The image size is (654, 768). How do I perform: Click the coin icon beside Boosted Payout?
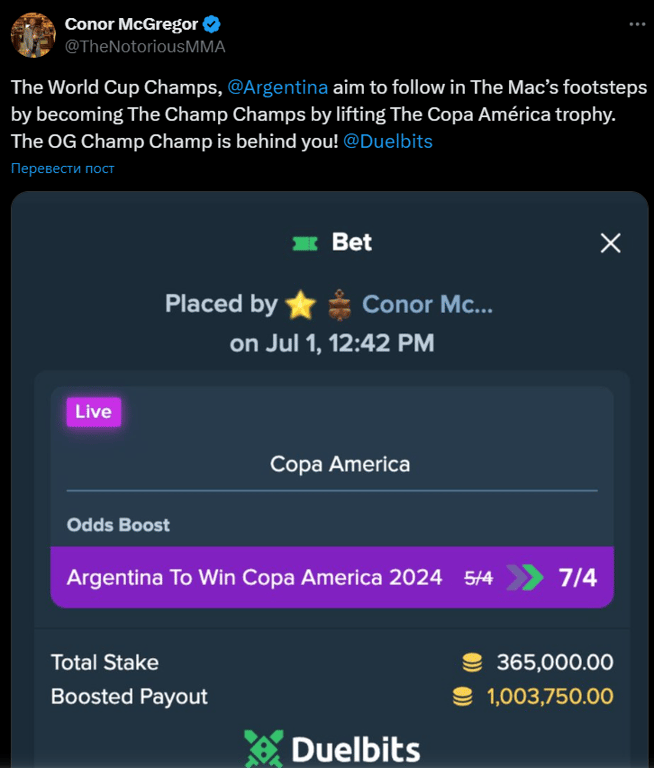pyautogui.click(x=462, y=696)
